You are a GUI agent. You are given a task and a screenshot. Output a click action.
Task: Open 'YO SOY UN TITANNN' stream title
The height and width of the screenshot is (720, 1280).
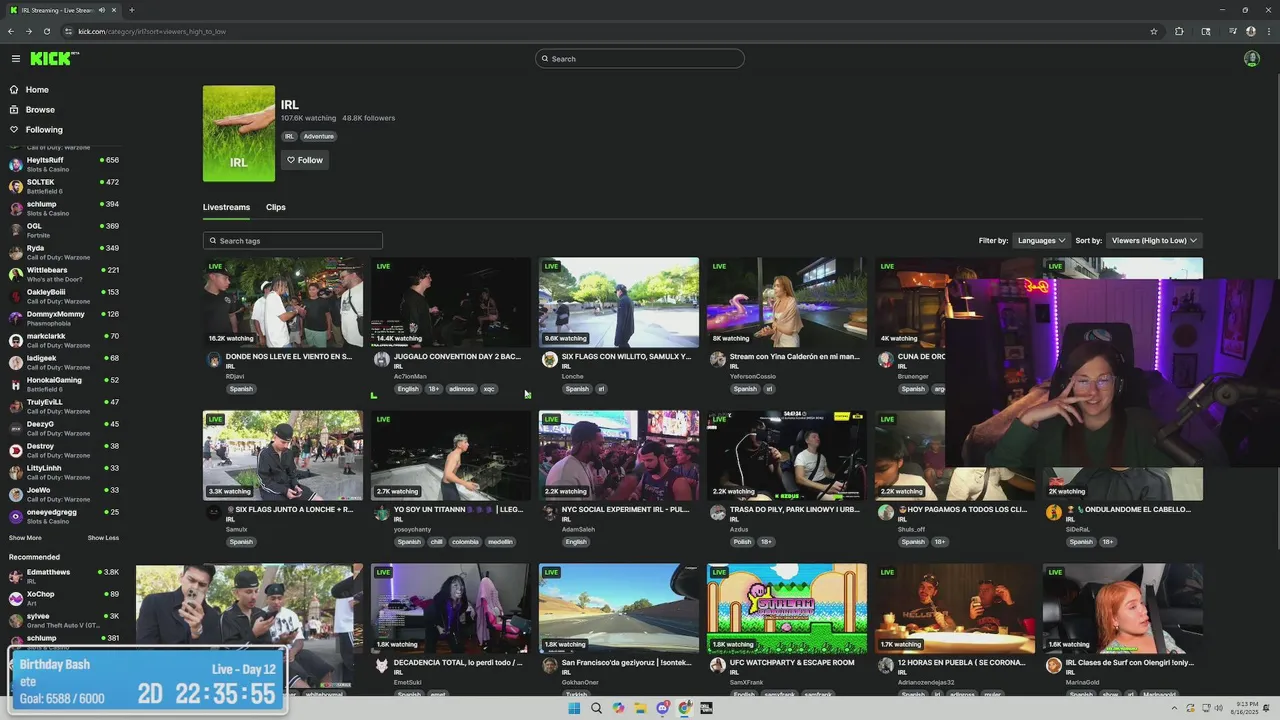[458, 509]
